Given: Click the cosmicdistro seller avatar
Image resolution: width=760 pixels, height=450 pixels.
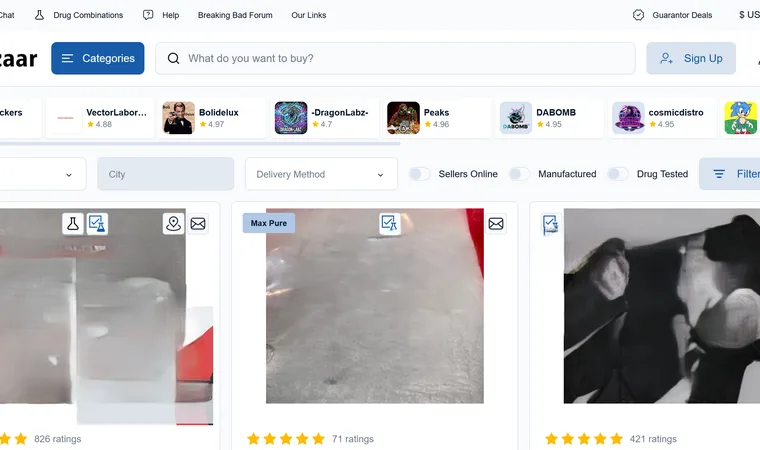Looking at the screenshot, I should click(x=628, y=118).
